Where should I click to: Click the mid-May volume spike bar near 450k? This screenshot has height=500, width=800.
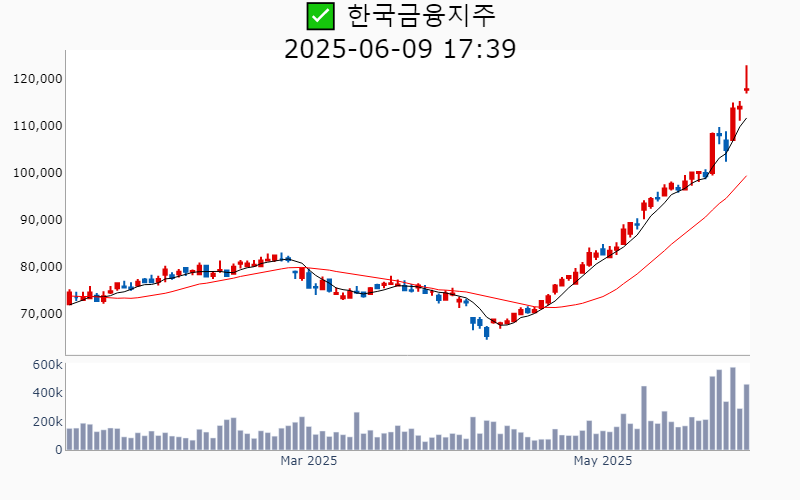coord(644,418)
